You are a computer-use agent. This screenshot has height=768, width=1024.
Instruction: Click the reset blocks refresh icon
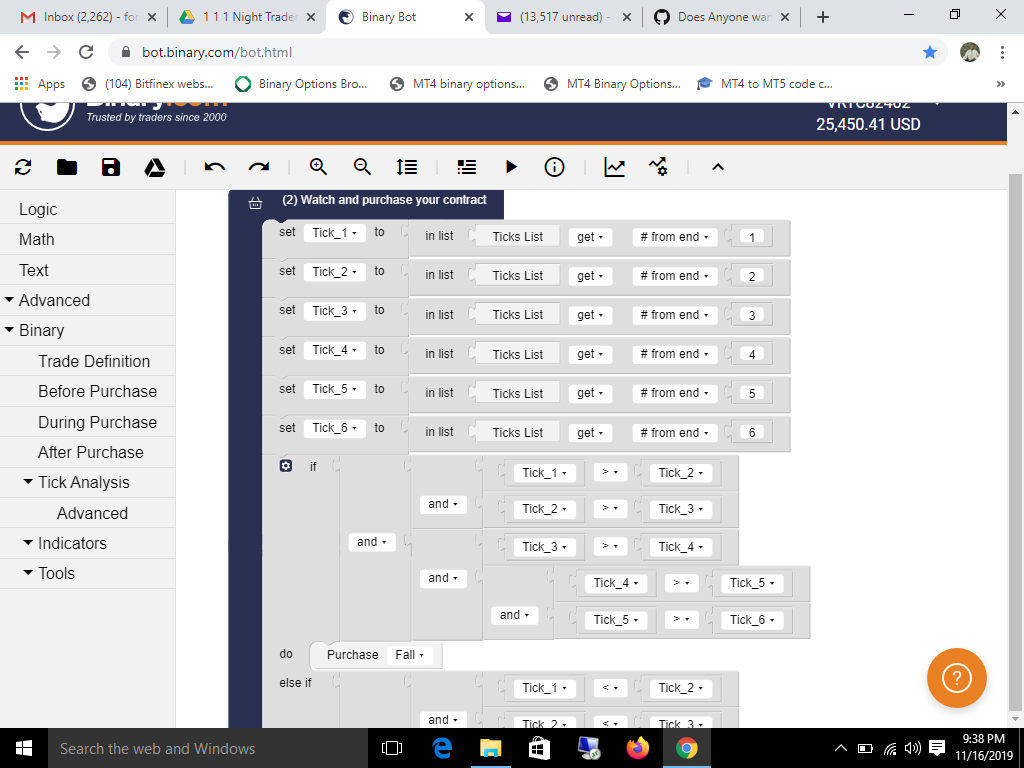(24, 167)
